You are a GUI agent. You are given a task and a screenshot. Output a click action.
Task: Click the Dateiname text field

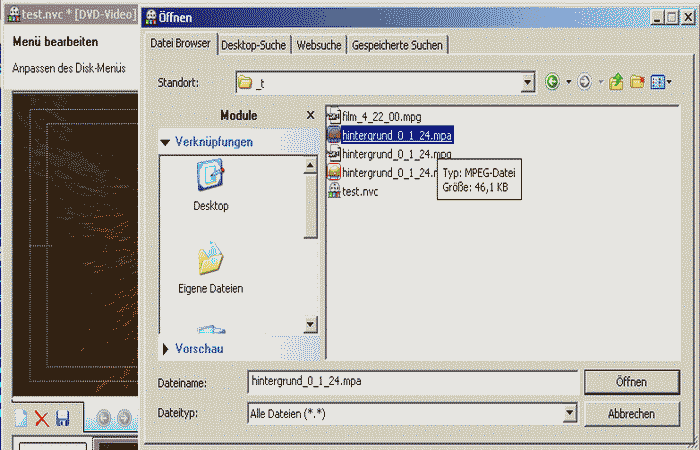click(x=411, y=382)
